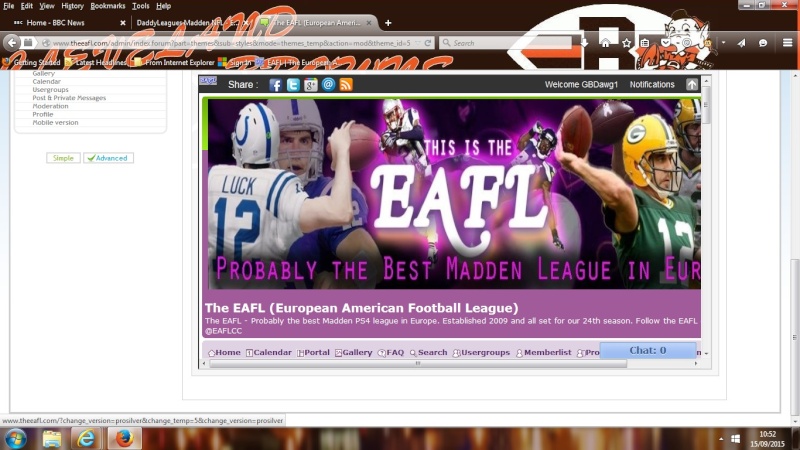
Task: Click the up arrow in forum toolbar
Action: [691, 84]
